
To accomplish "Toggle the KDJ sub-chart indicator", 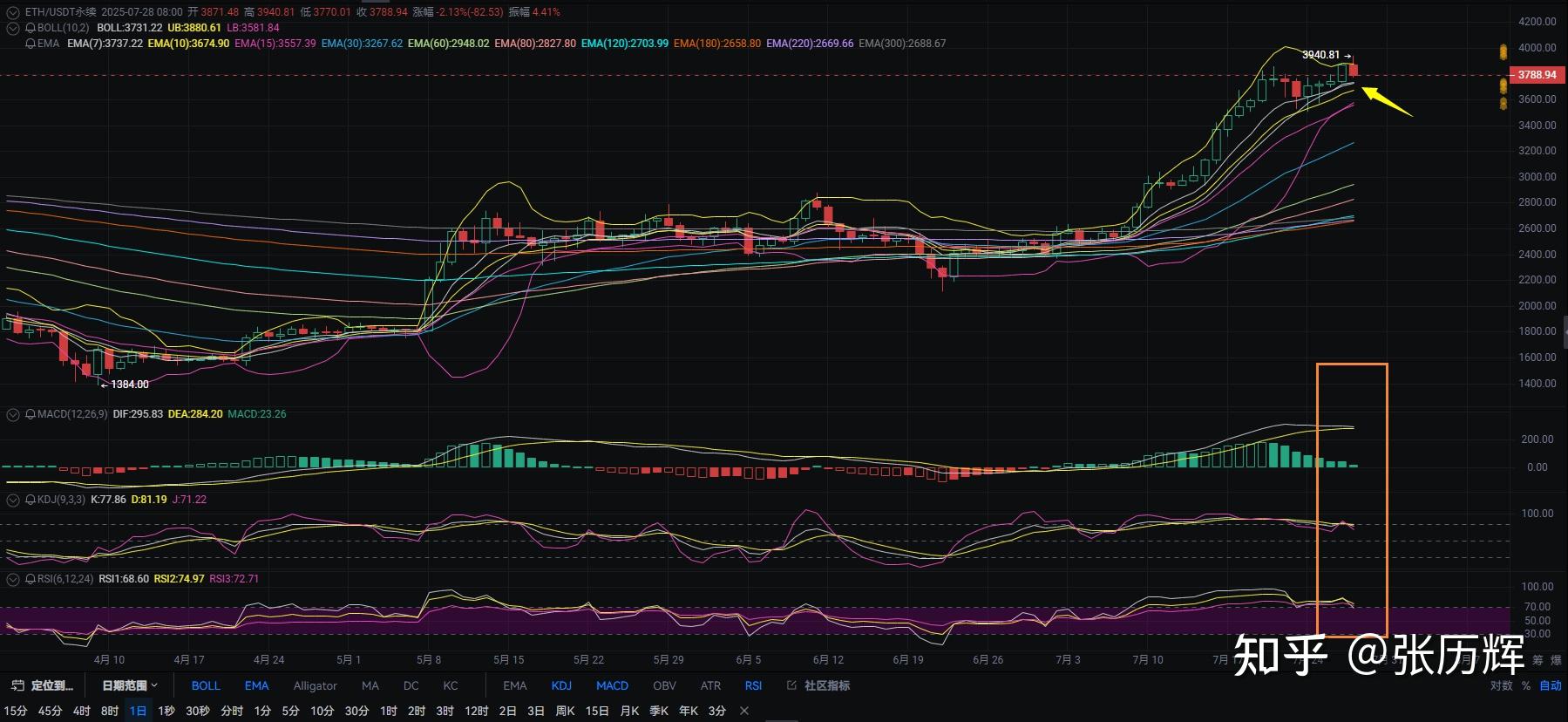I will [561, 685].
